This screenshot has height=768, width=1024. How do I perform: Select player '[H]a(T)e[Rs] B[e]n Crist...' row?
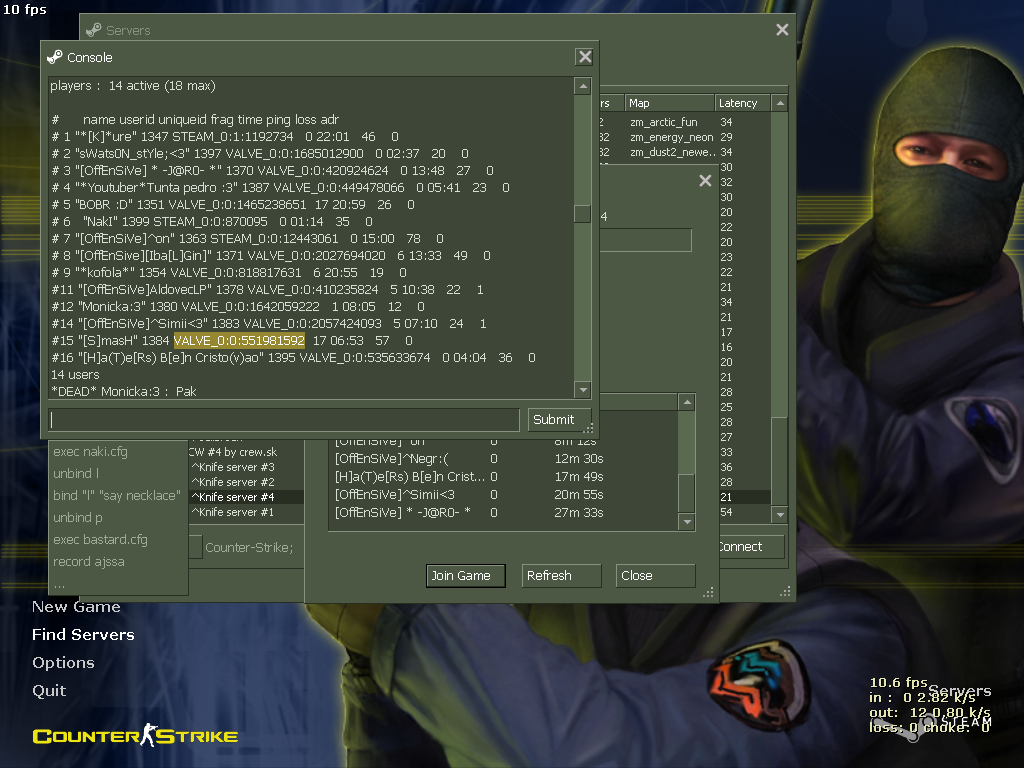[x=503, y=477]
